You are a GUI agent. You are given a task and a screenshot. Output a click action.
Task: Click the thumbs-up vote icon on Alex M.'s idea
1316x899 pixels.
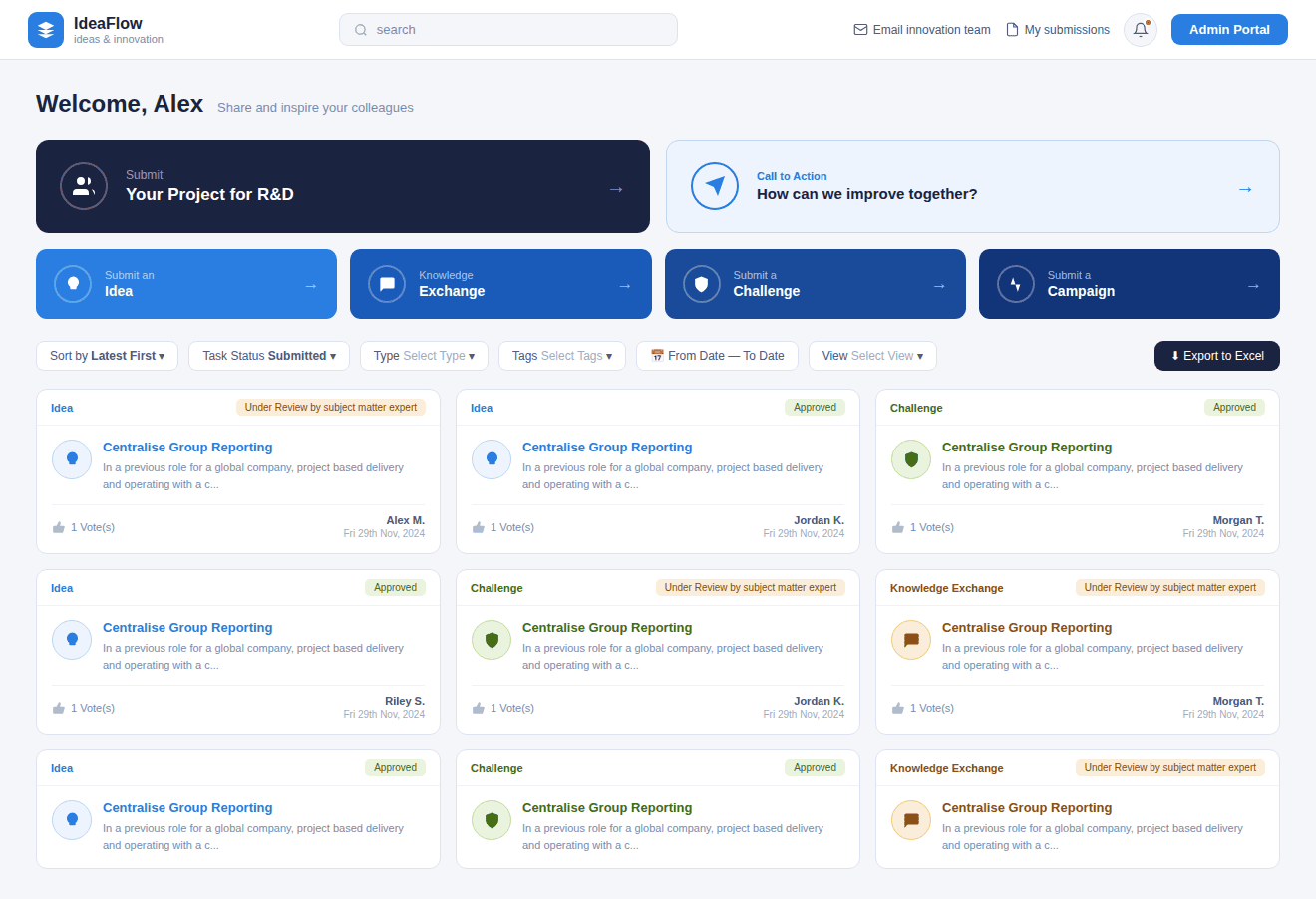point(58,526)
